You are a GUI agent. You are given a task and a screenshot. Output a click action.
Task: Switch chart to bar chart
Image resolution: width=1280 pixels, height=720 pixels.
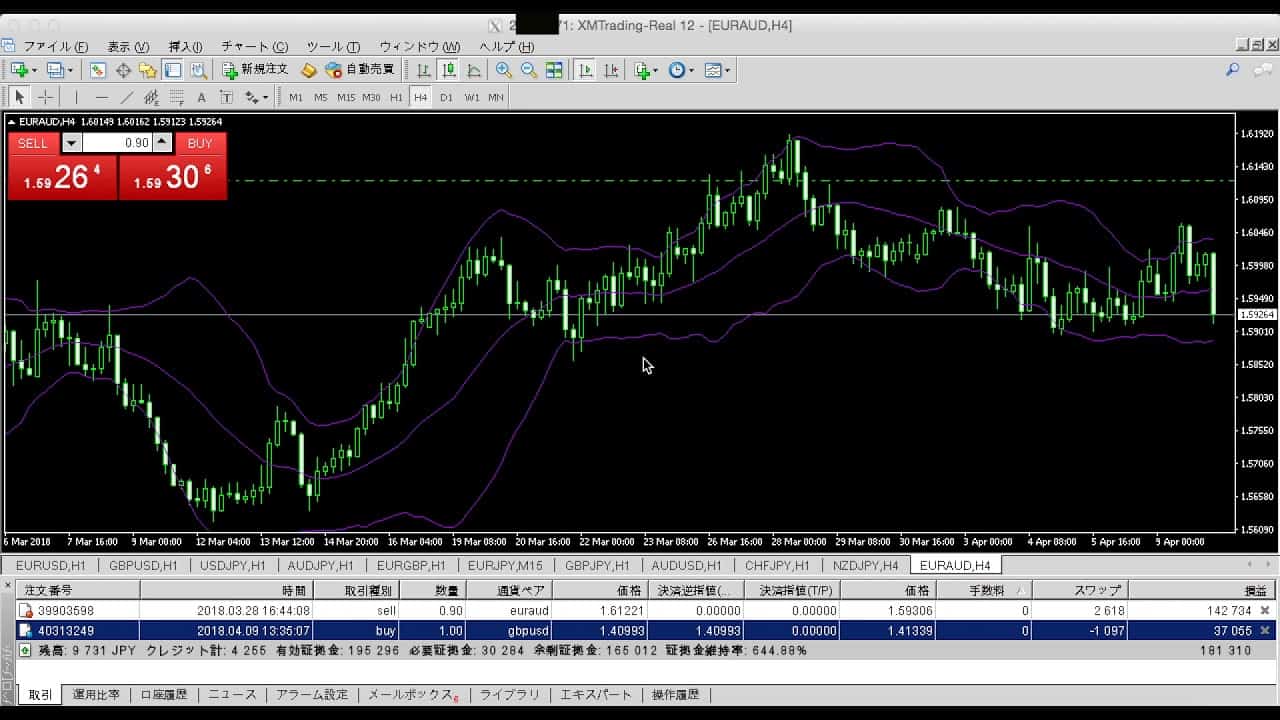point(424,70)
